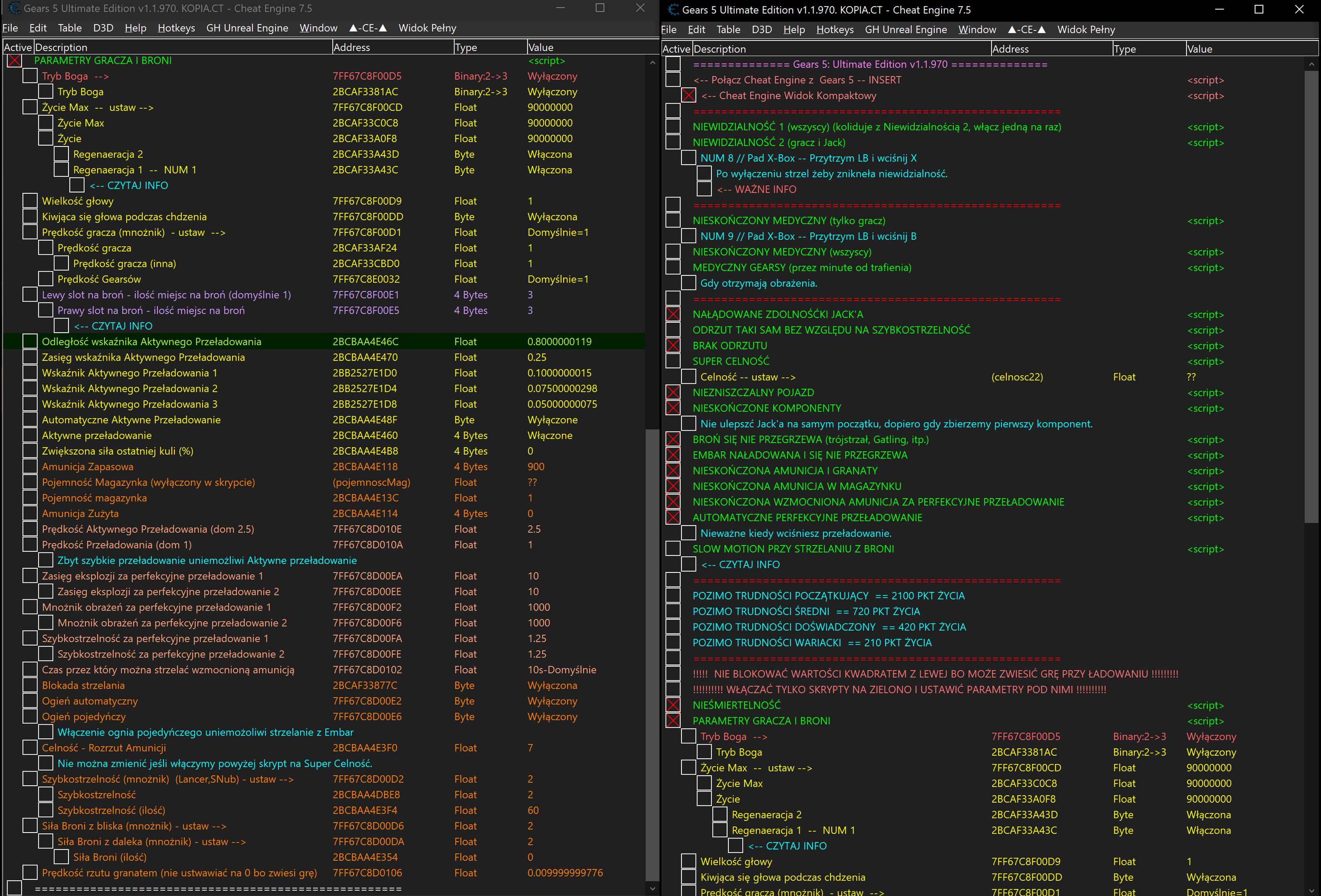The width and height of the screenshot is (1321, 896).
Task: Click the address (pojemnoscMag)
Action: point(371,482)
